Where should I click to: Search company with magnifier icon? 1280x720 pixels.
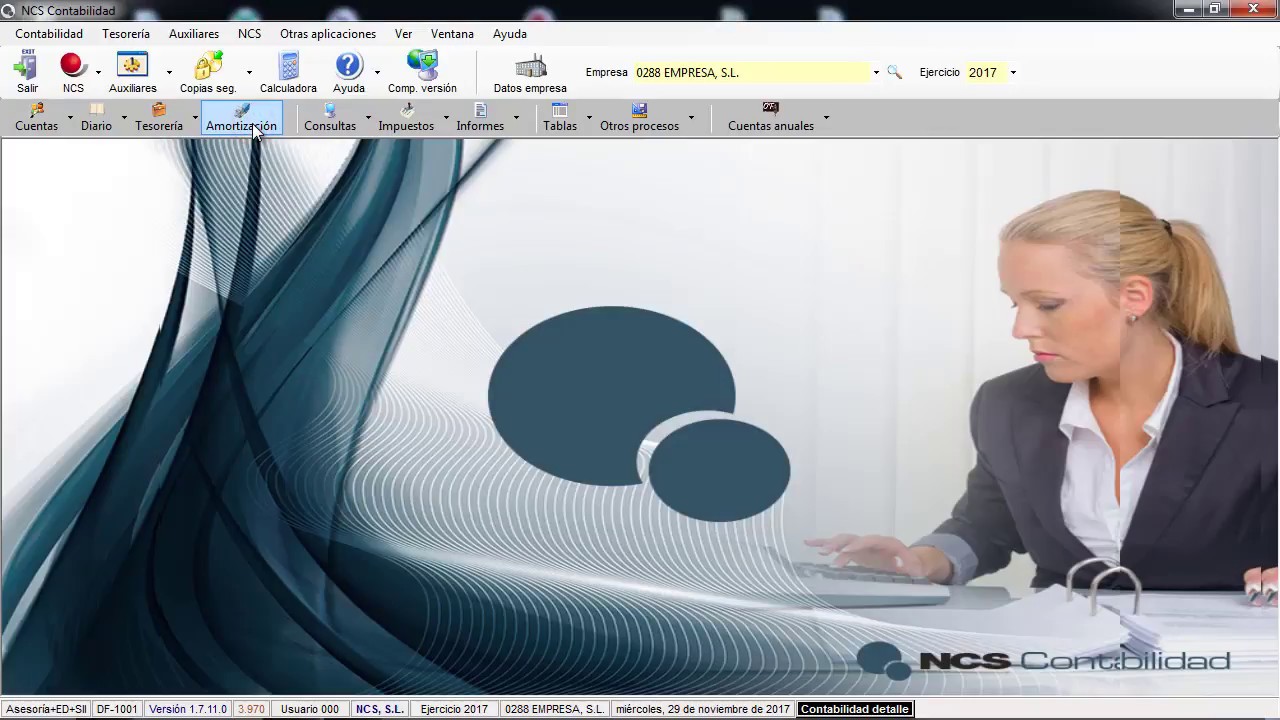(894, 72)
